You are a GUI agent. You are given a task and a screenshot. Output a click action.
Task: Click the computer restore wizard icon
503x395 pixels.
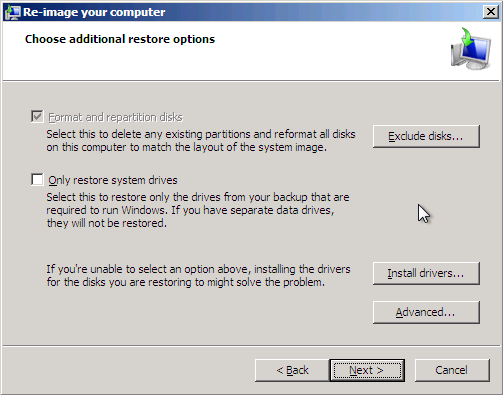point(471,49)
